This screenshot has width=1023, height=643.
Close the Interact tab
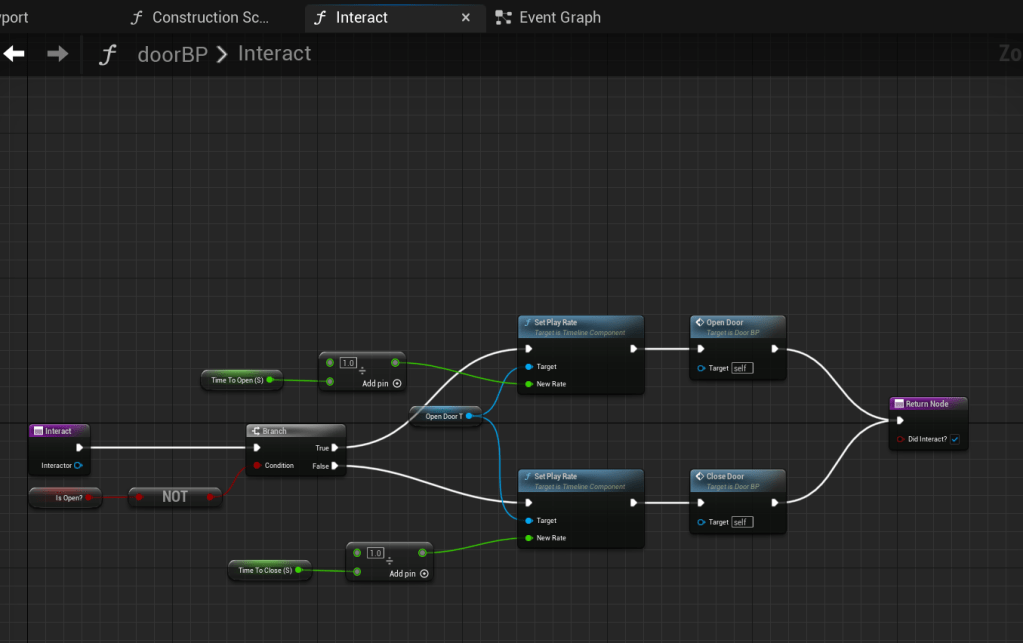tap(465, 17)
